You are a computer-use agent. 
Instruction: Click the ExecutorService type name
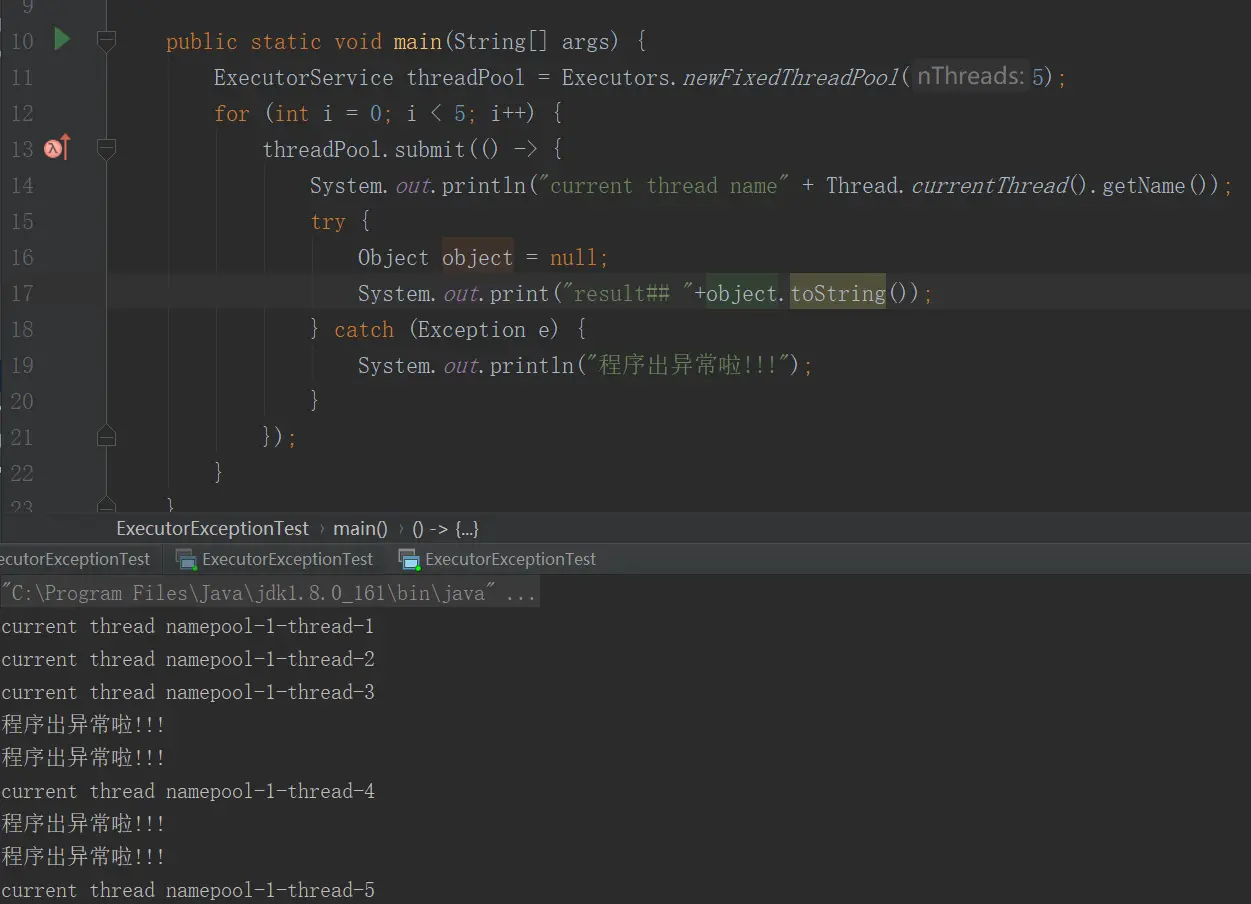click(x=303, y=77)
